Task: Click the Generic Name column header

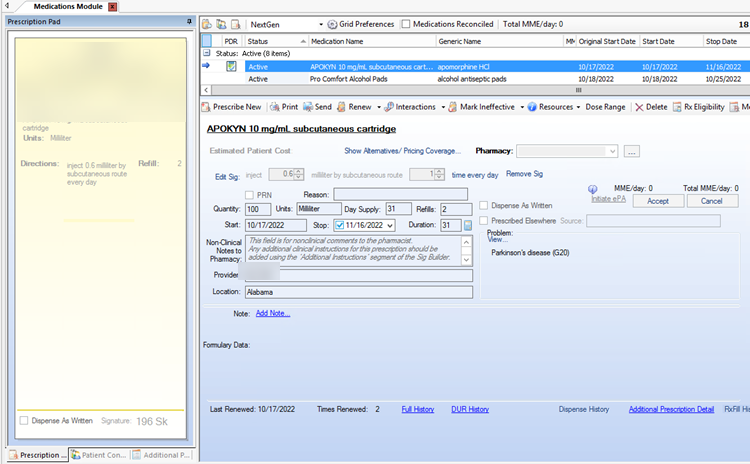Action: (499, 41)
